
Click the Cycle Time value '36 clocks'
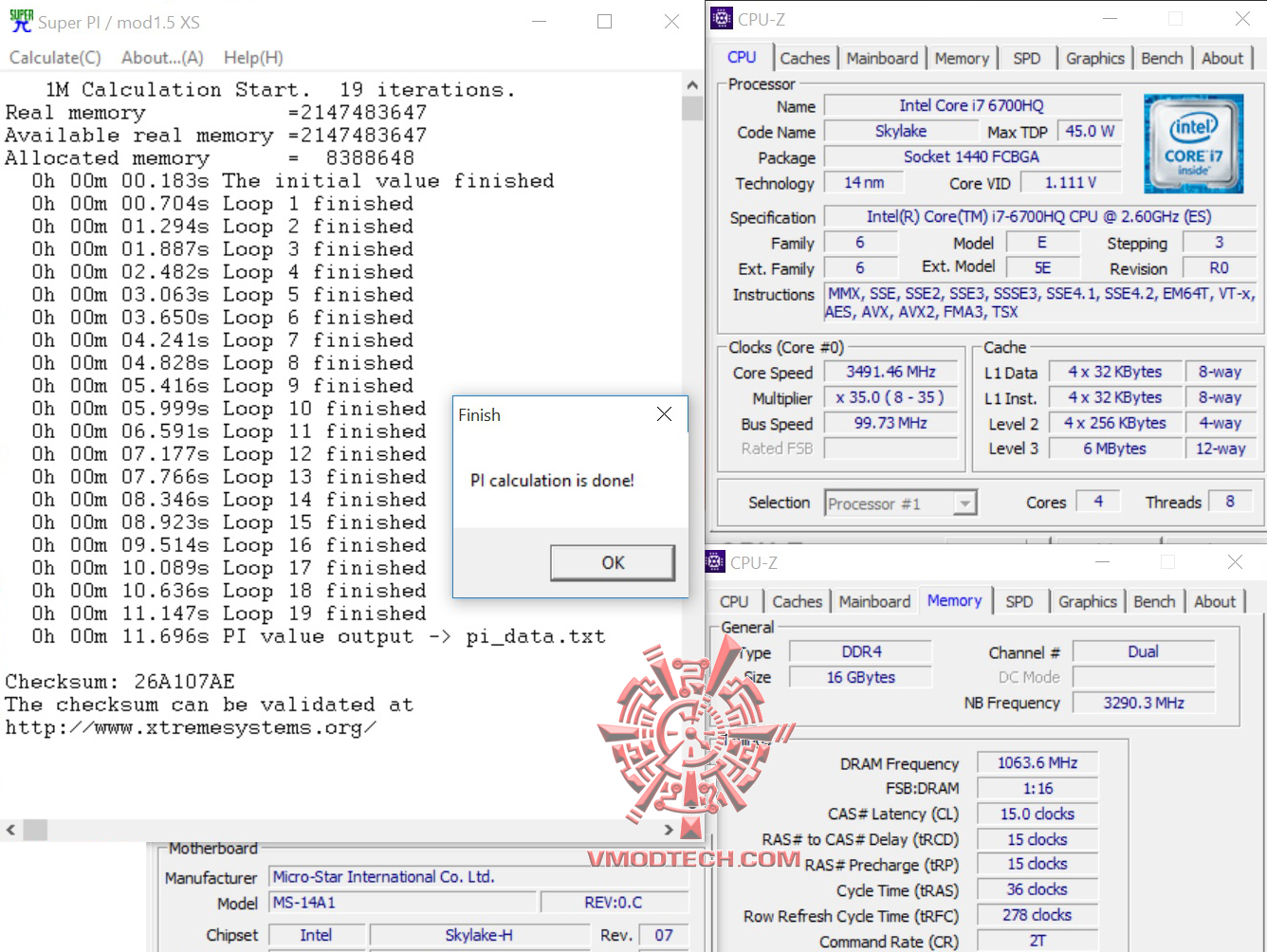1037,889
